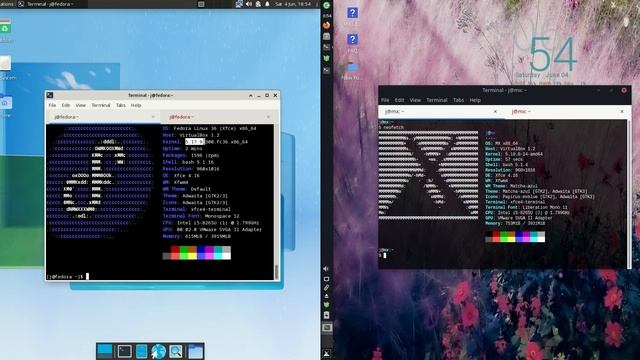Close second j@mx terminal tab
Image resolution: width=640 pixels, height=360 pixels.
point(622,111)
